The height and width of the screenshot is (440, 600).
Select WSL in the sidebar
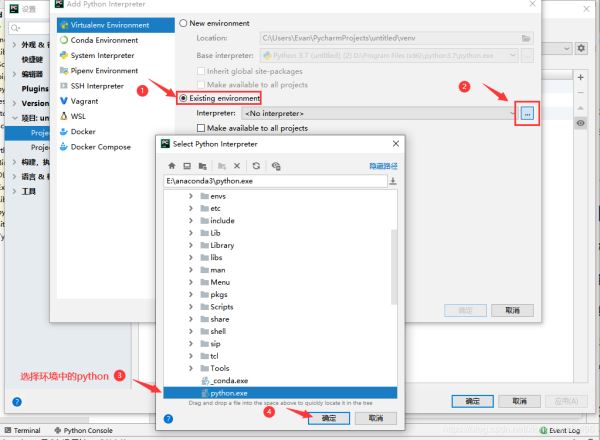pyautogui.click(x=116, y=116)
